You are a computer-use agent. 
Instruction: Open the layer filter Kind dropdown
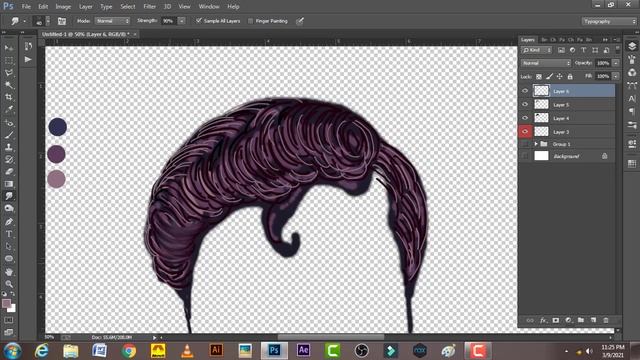pyautogui.click(x=536, y=50)
